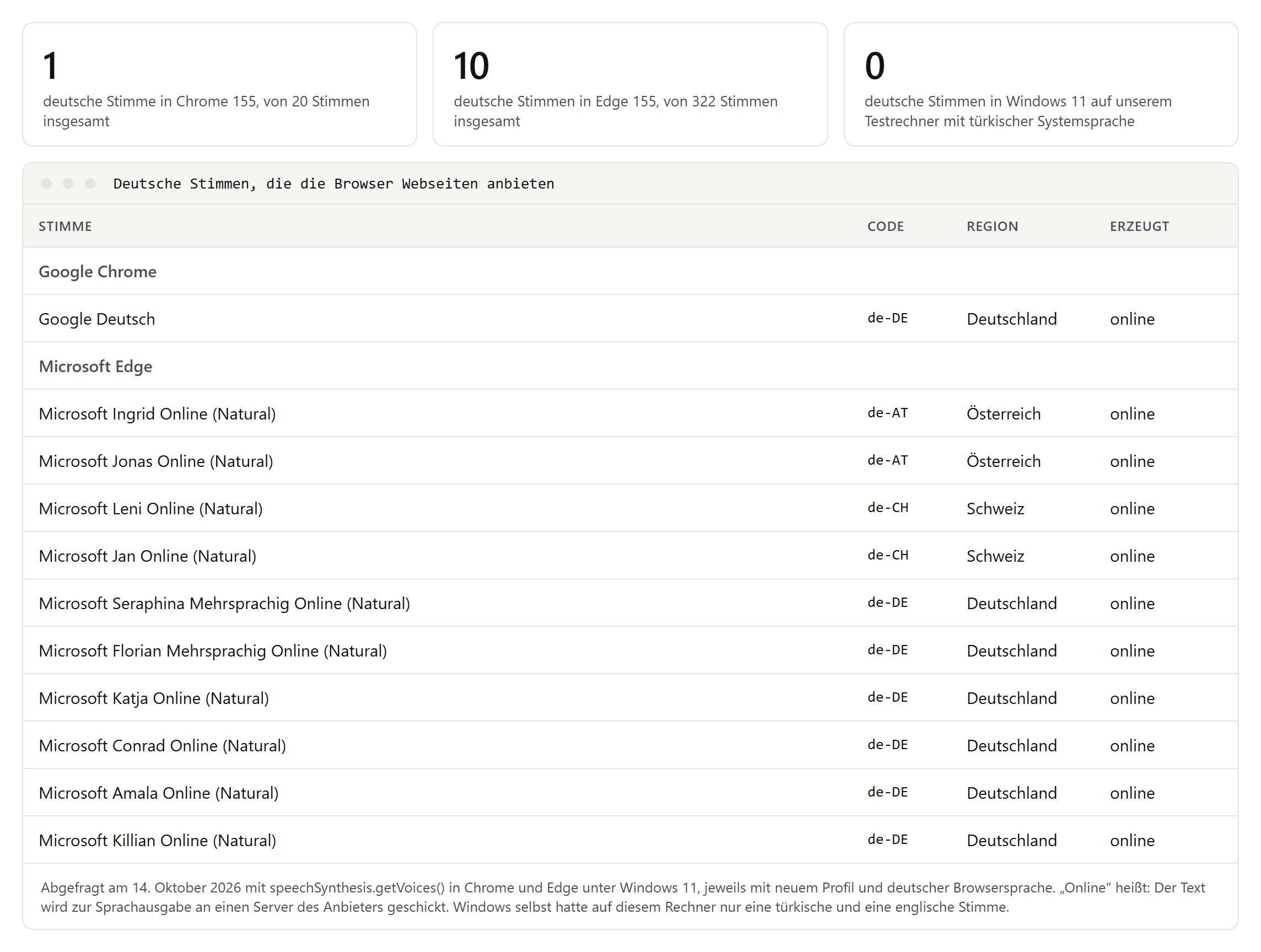Click the Windows 11 card's large number '0'
The width and height of the screenshot is (1261, 952).
(875, 66)
